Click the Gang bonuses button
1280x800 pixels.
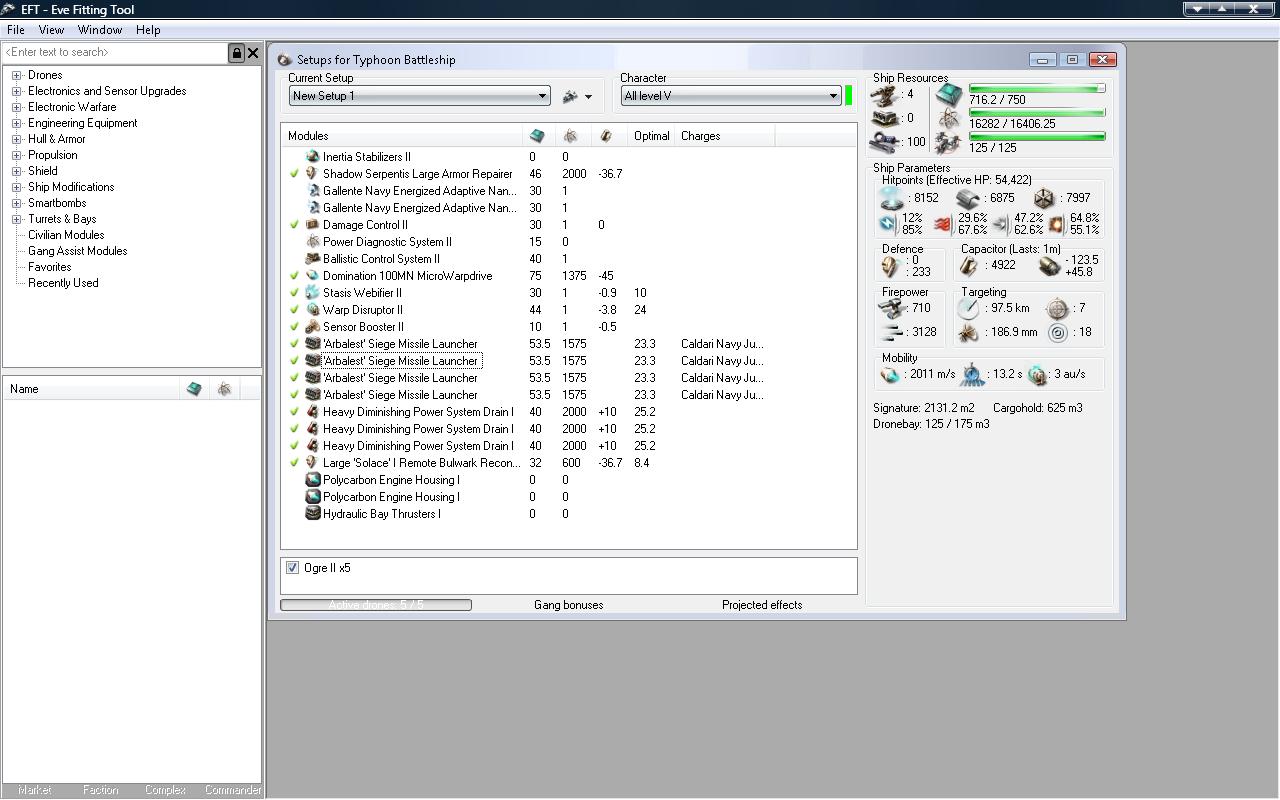(x=569, y=605)
